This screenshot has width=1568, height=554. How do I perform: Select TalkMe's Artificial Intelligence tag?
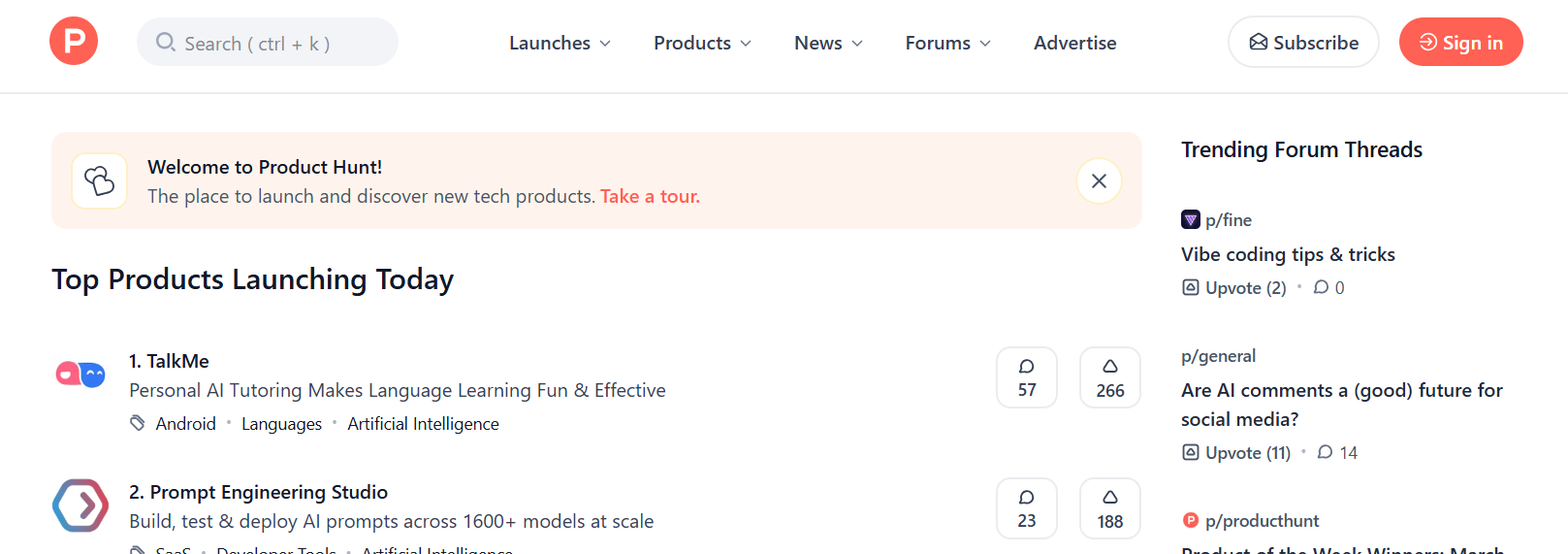(x=423, y=424)
